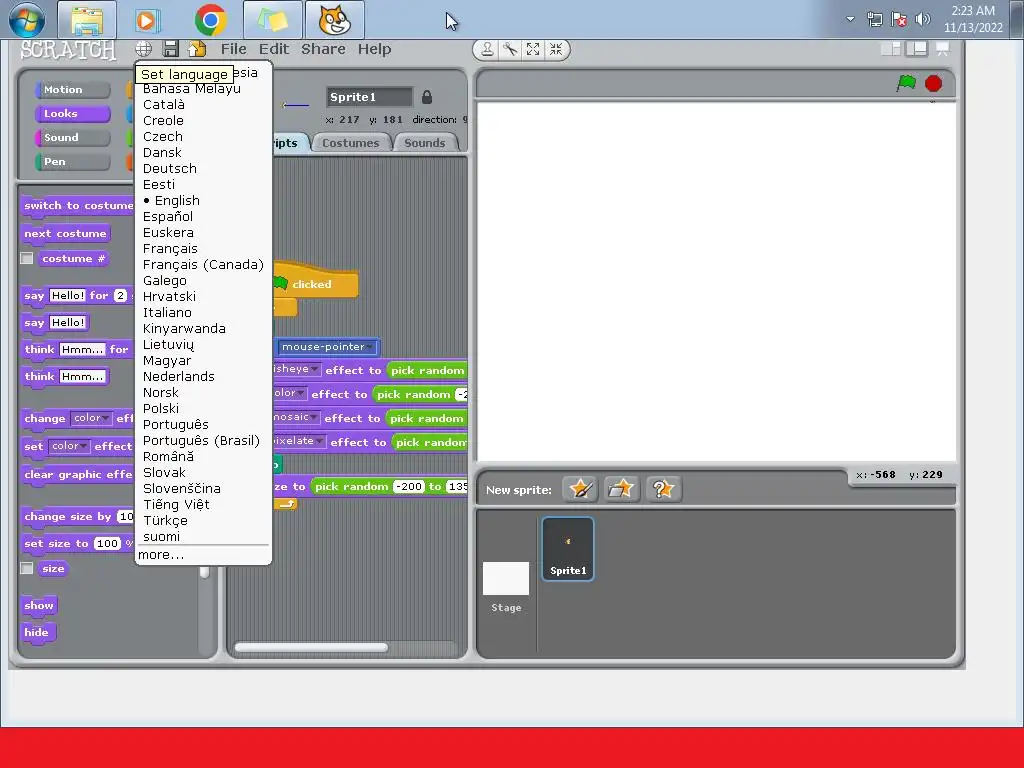
Task: Switch to presentation mode
Action: [x=942, y=48]
